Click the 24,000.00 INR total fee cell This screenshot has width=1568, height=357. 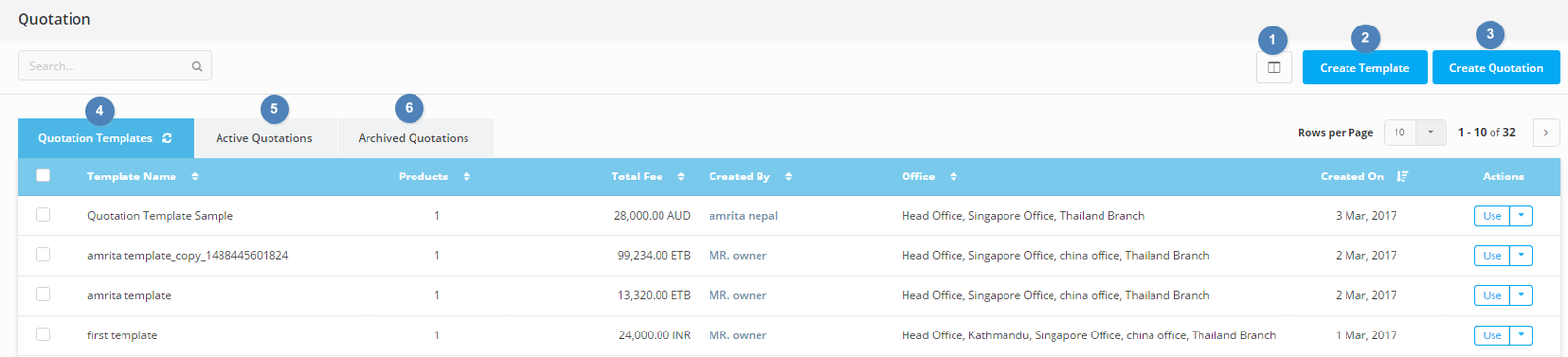[x=655, y=335]
